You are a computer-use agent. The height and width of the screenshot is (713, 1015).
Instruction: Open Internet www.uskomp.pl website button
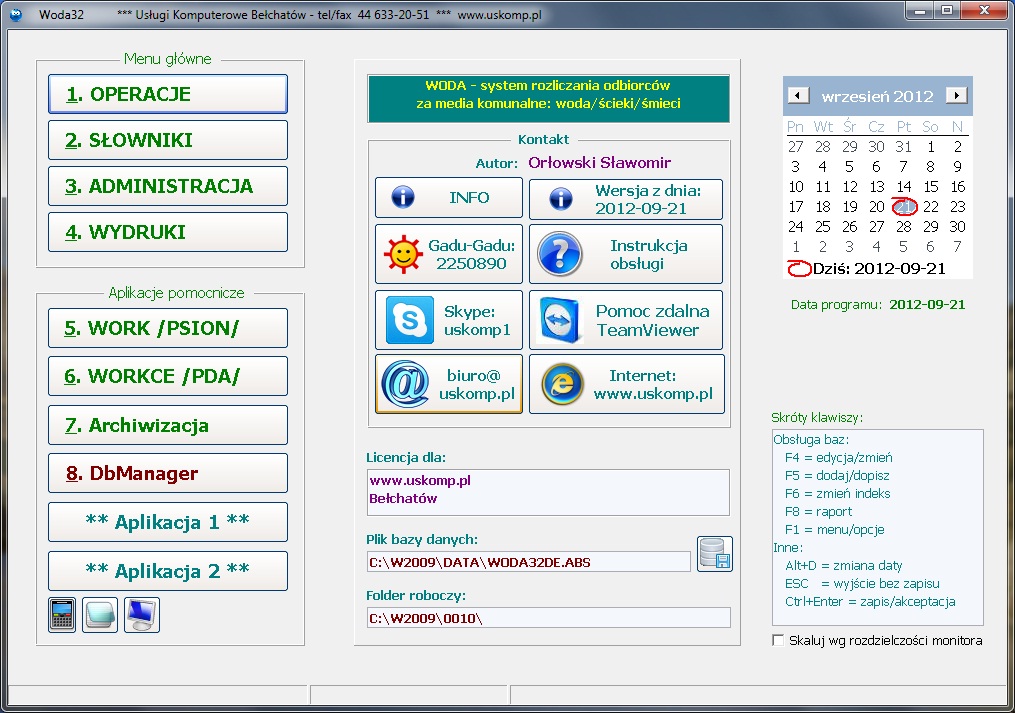click(x=625, y=385)
